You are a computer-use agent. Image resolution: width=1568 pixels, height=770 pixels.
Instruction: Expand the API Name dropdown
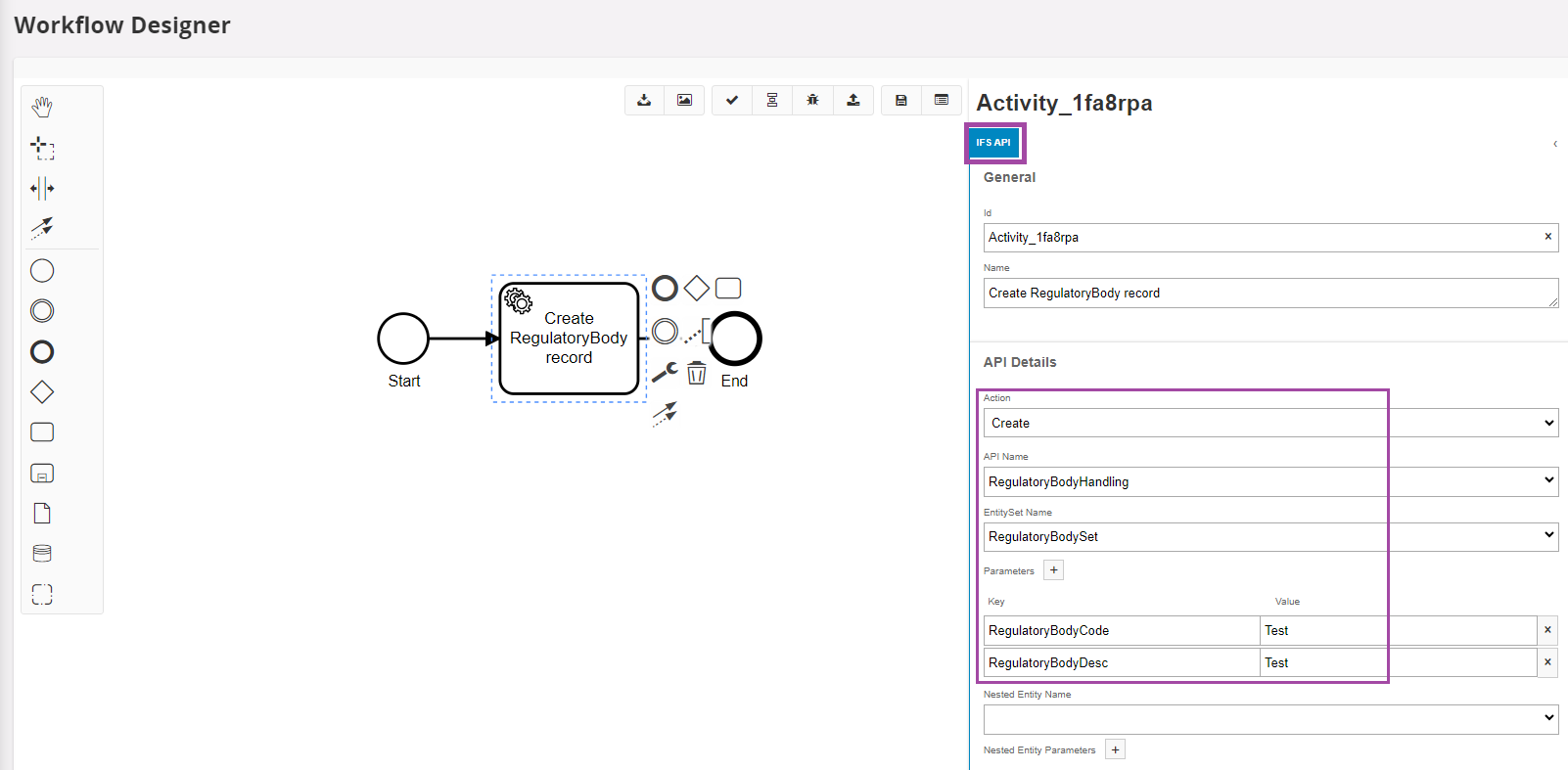(x=1269, y=481)
